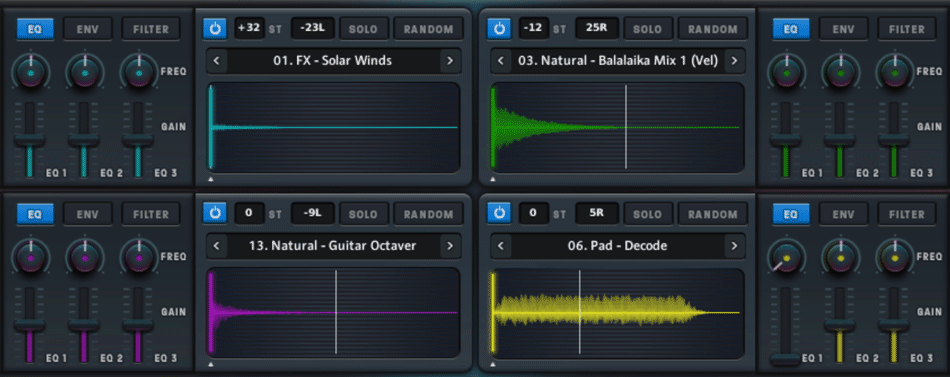This screenshot has height=377, width=950.
Task: Toggle power for the Guitar Octaver layer
Action: pyautogui.click(x=214, y=213)
